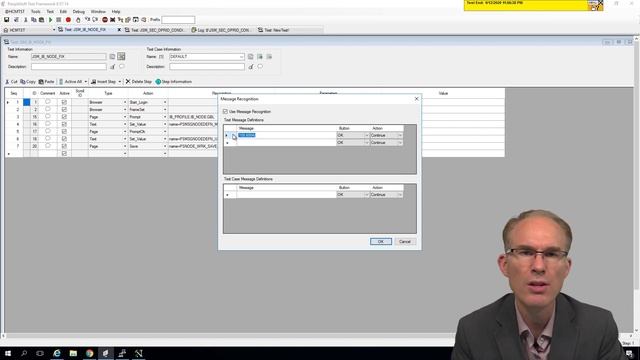Click the gray Stop square icon
The height and width of the screenshot is (360, 640).
pyautogui.click(x=59, y=20)
